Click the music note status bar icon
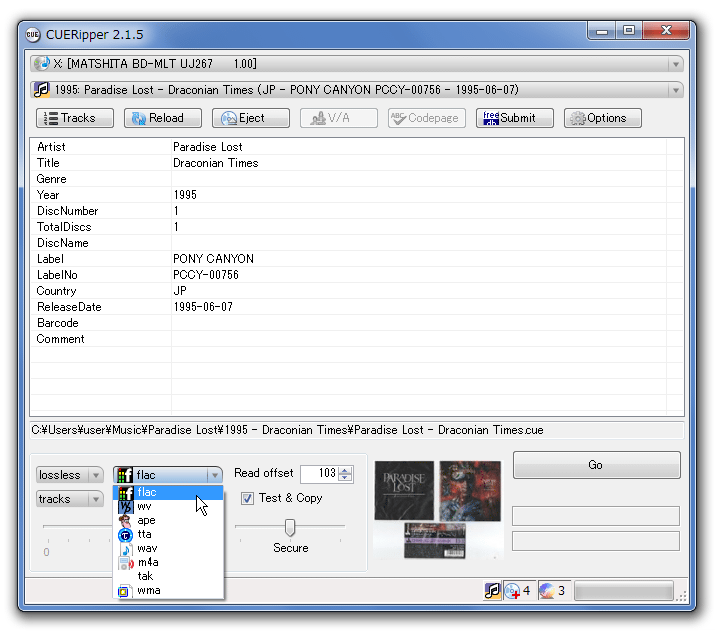The height and width of the screenshot is (634, 717). point(492,591)
